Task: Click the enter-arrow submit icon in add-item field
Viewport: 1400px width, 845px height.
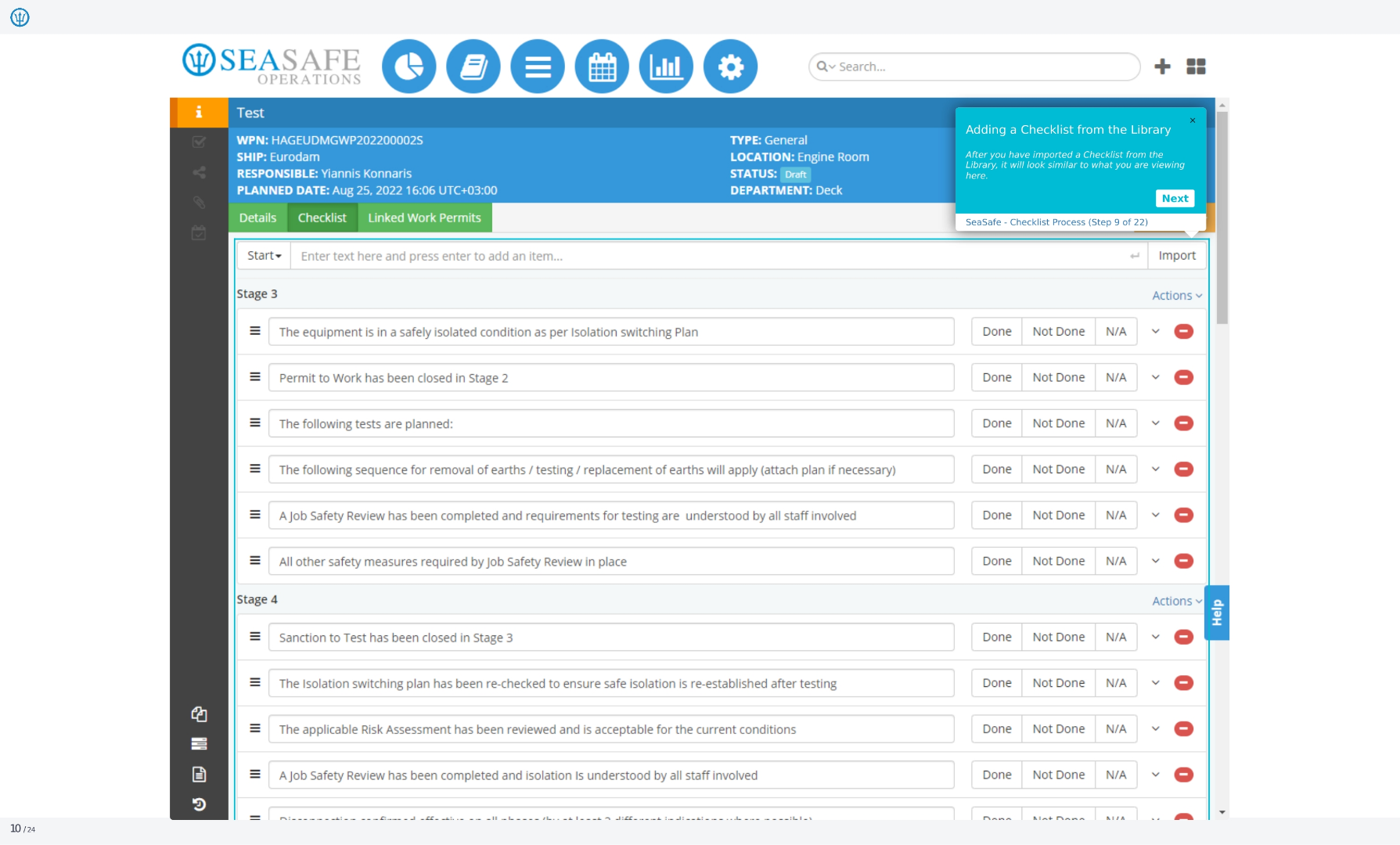Action: (1134, 256)
